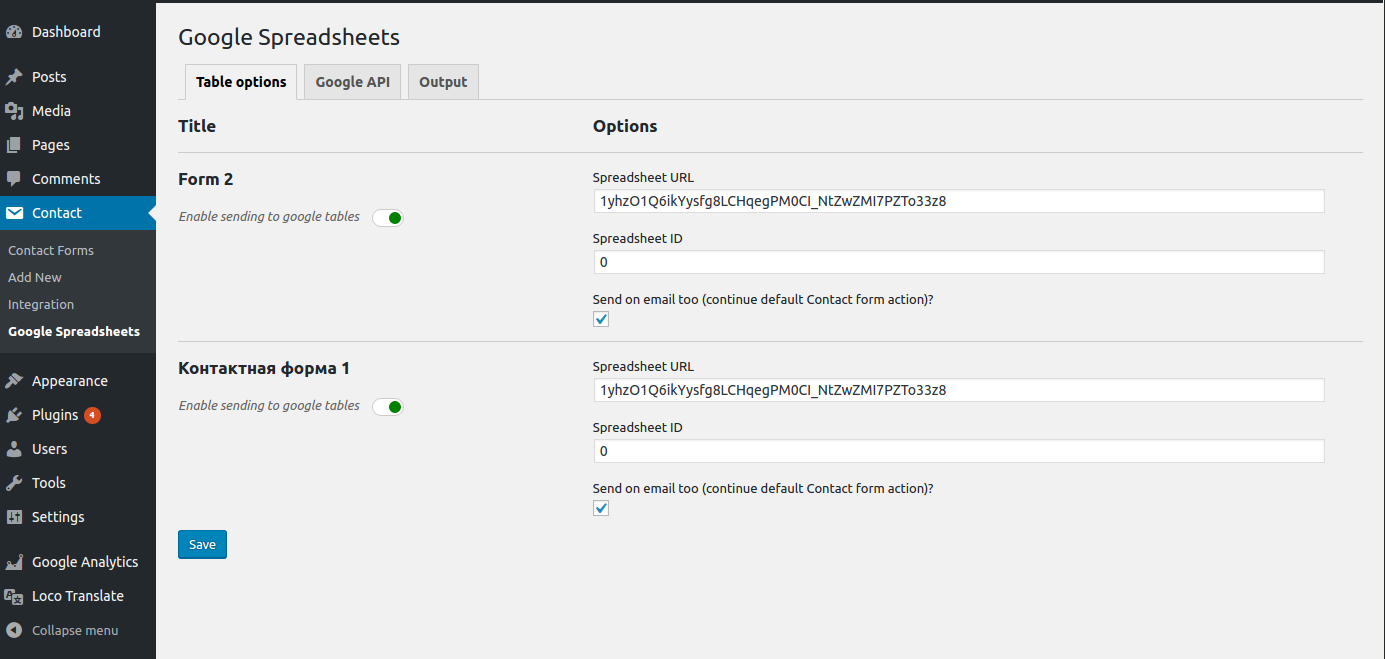This screenshot has width=1385, height=659.
Task: Uncheck Send on email too for Form 2
Action: point(601,319)
